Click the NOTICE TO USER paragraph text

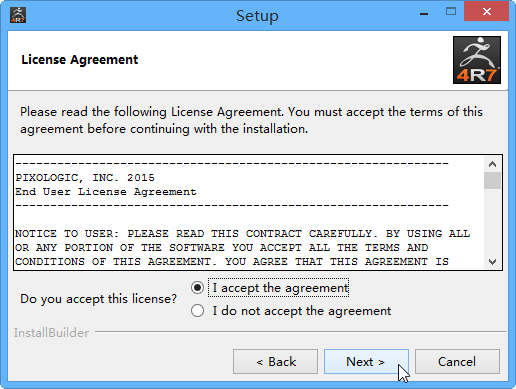coord(242,248)
